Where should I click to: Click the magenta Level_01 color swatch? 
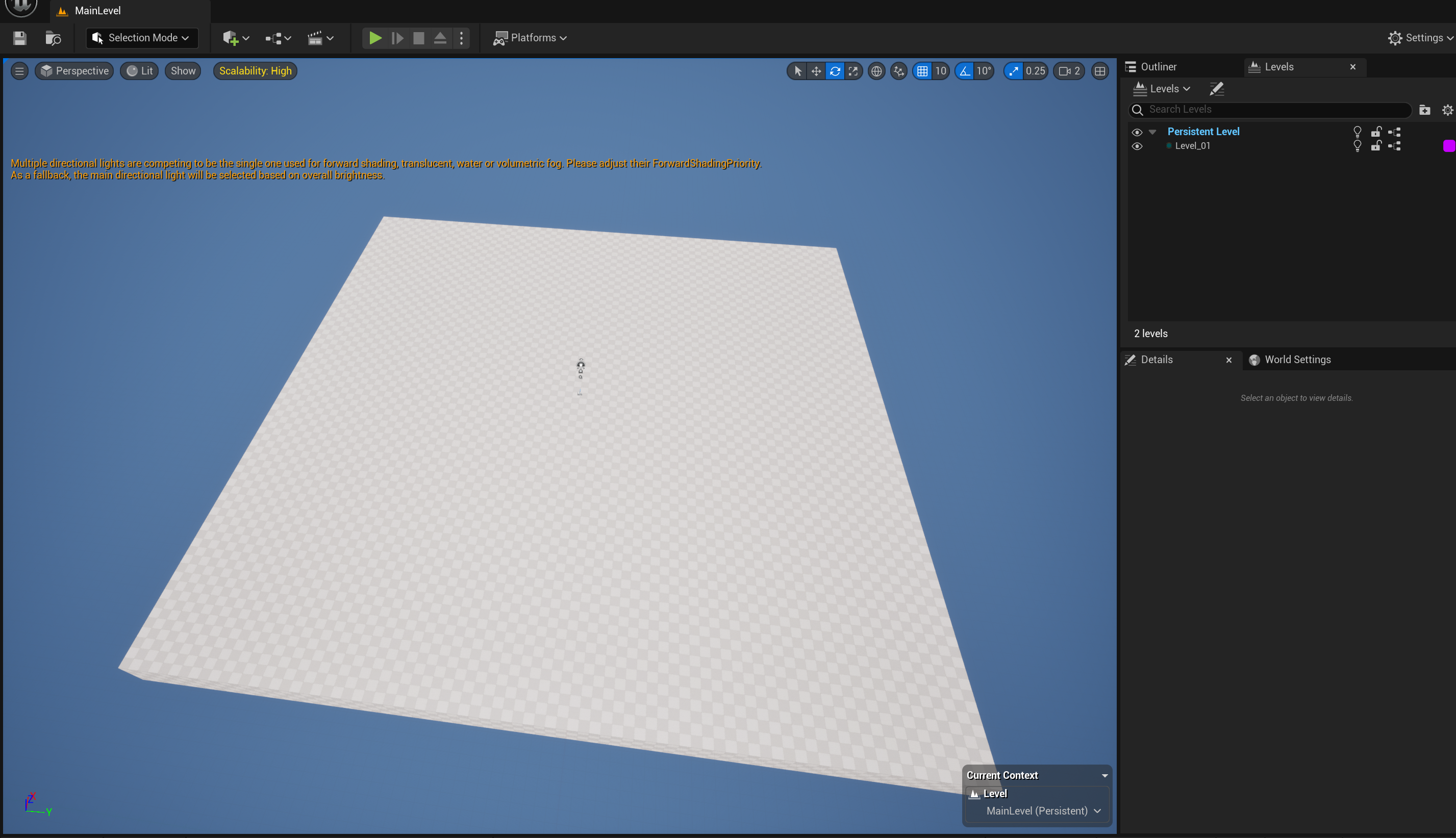point(1448,146)
